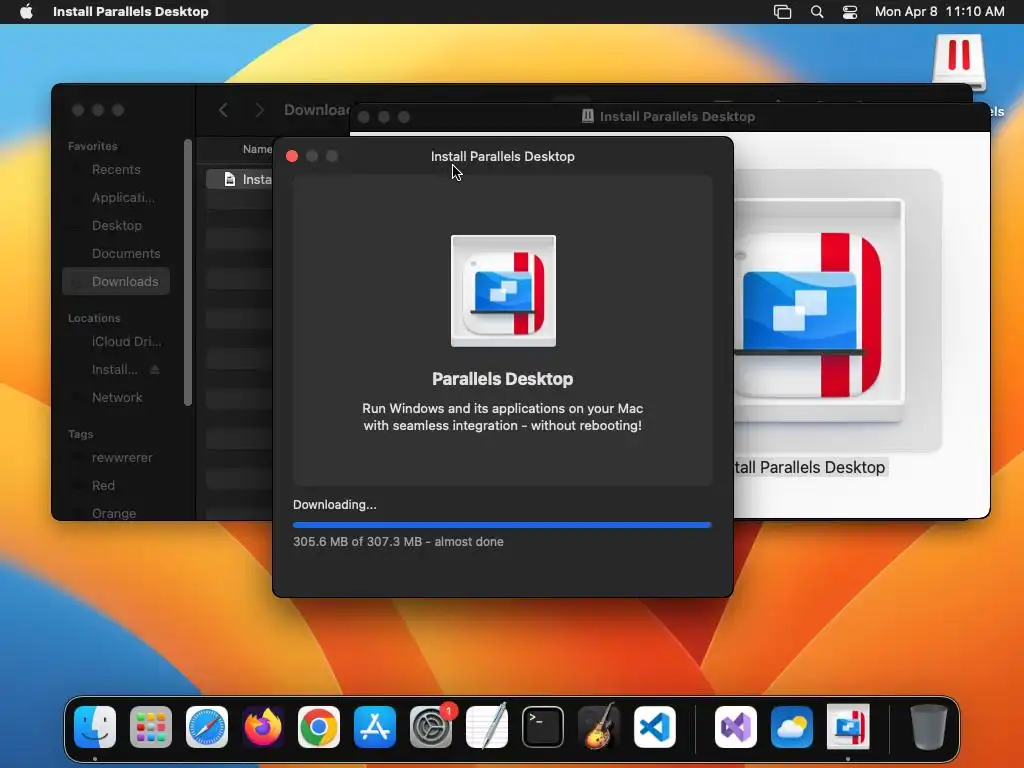
Task: Launch Terminal from the dock
Action: (543, 727)
